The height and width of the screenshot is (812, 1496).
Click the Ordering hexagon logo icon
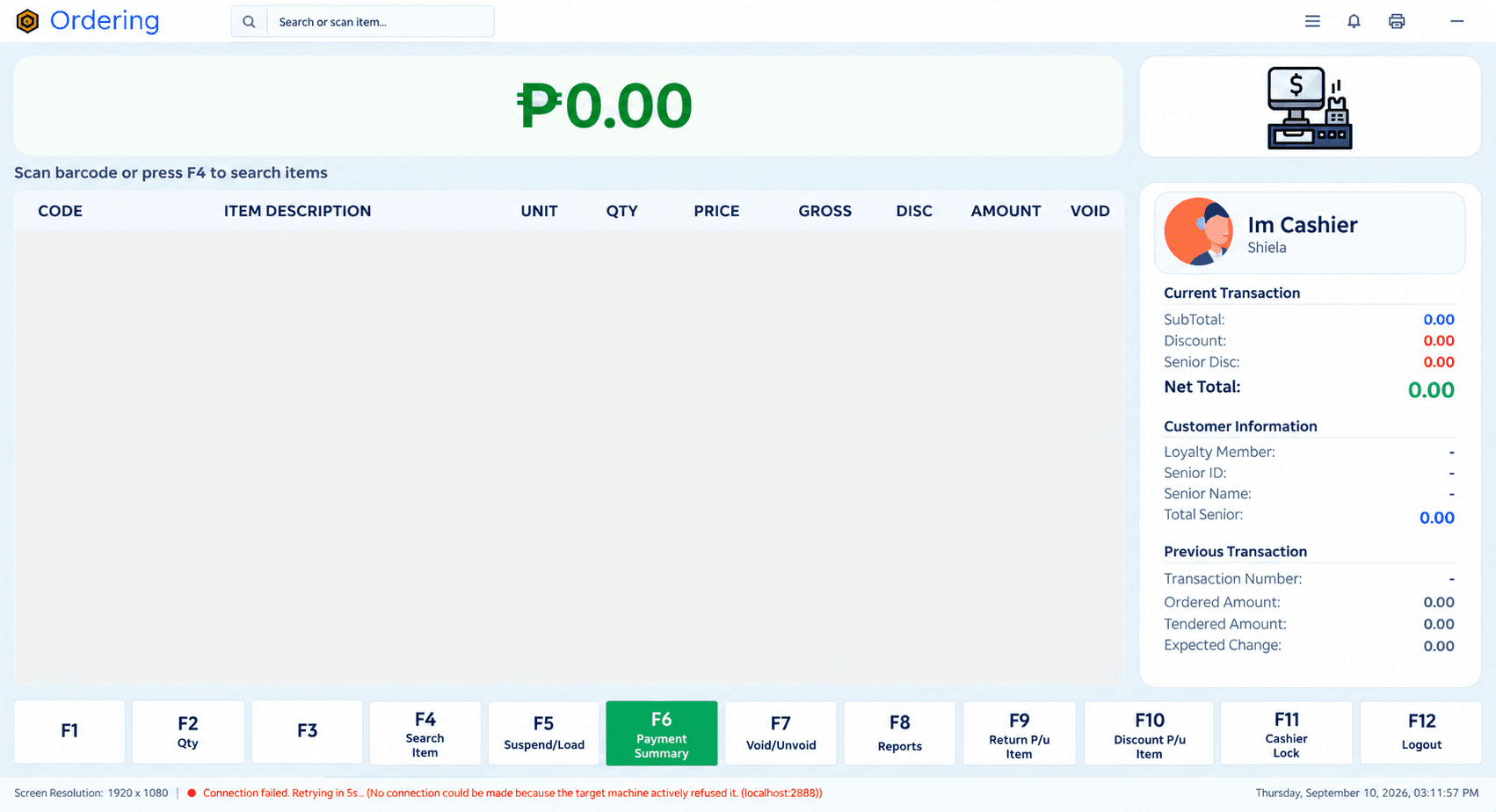[x=28, y=21]
